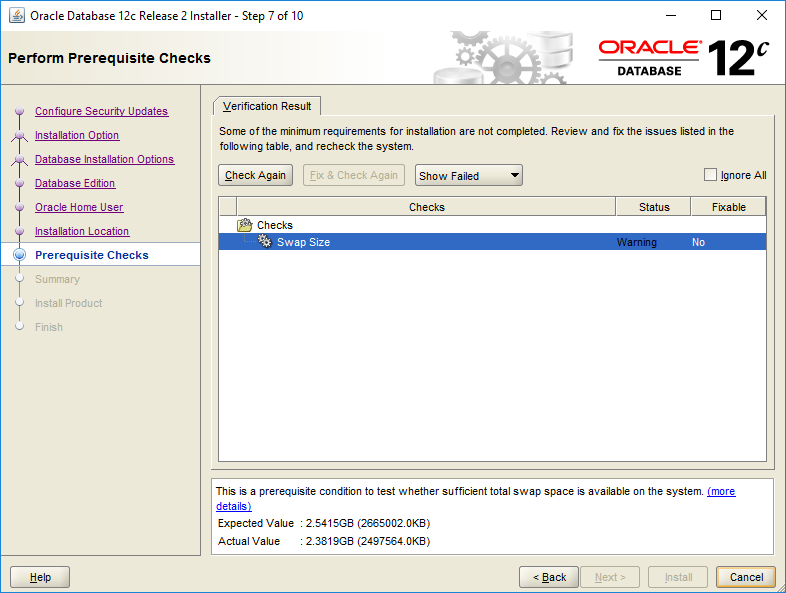Open the Help button

(40, 577)
